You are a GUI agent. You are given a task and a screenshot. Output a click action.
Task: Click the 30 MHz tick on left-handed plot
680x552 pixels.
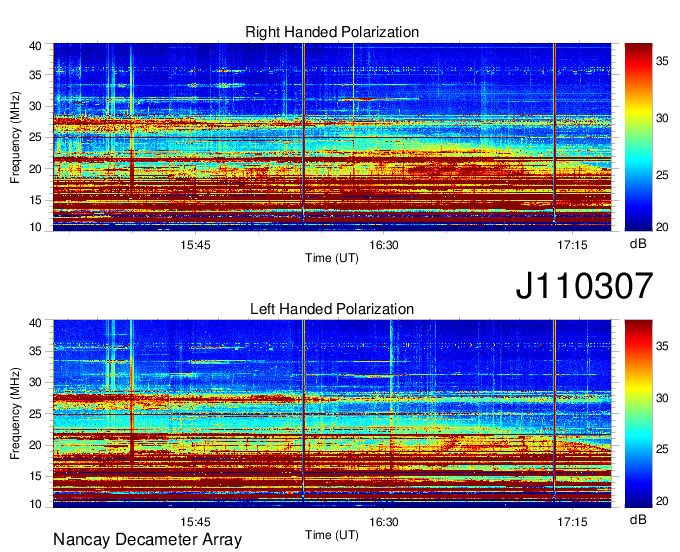point(35,382)
